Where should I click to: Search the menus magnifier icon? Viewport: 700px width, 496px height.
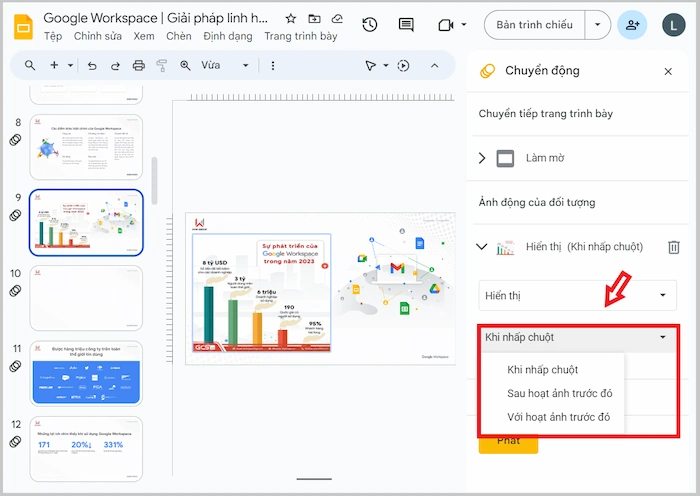(x=30, y=66)
